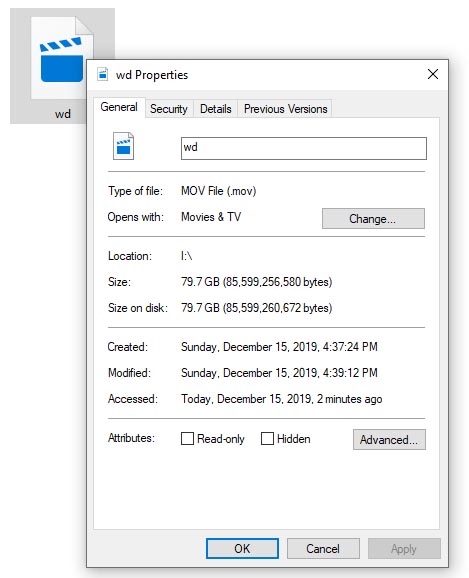This screenshot has width=469, height=578.
Task: Dismiss the dialog with Cancel
Action: (323, 549)
